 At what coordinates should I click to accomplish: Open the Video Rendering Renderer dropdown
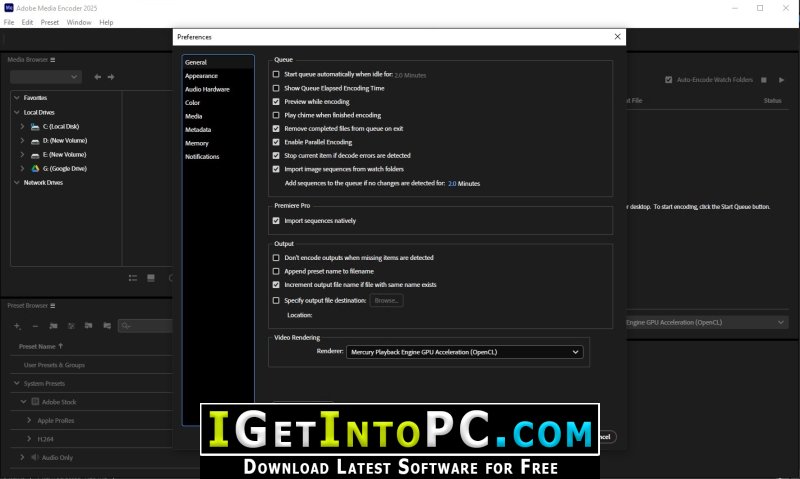(465, 352)
